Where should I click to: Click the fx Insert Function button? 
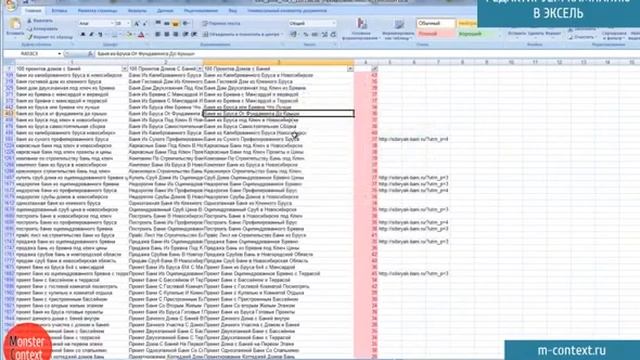click(x=90, y=54)
